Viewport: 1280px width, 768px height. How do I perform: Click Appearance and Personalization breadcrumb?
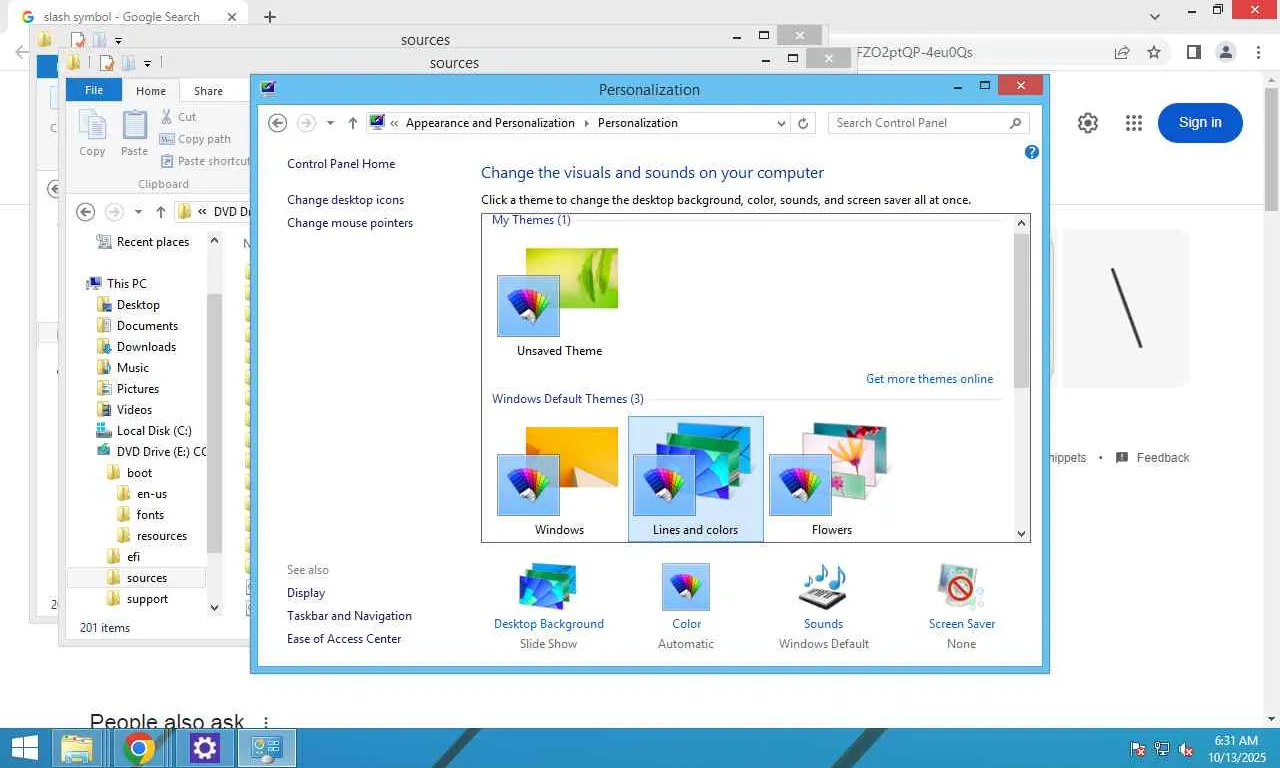point(490,123)
